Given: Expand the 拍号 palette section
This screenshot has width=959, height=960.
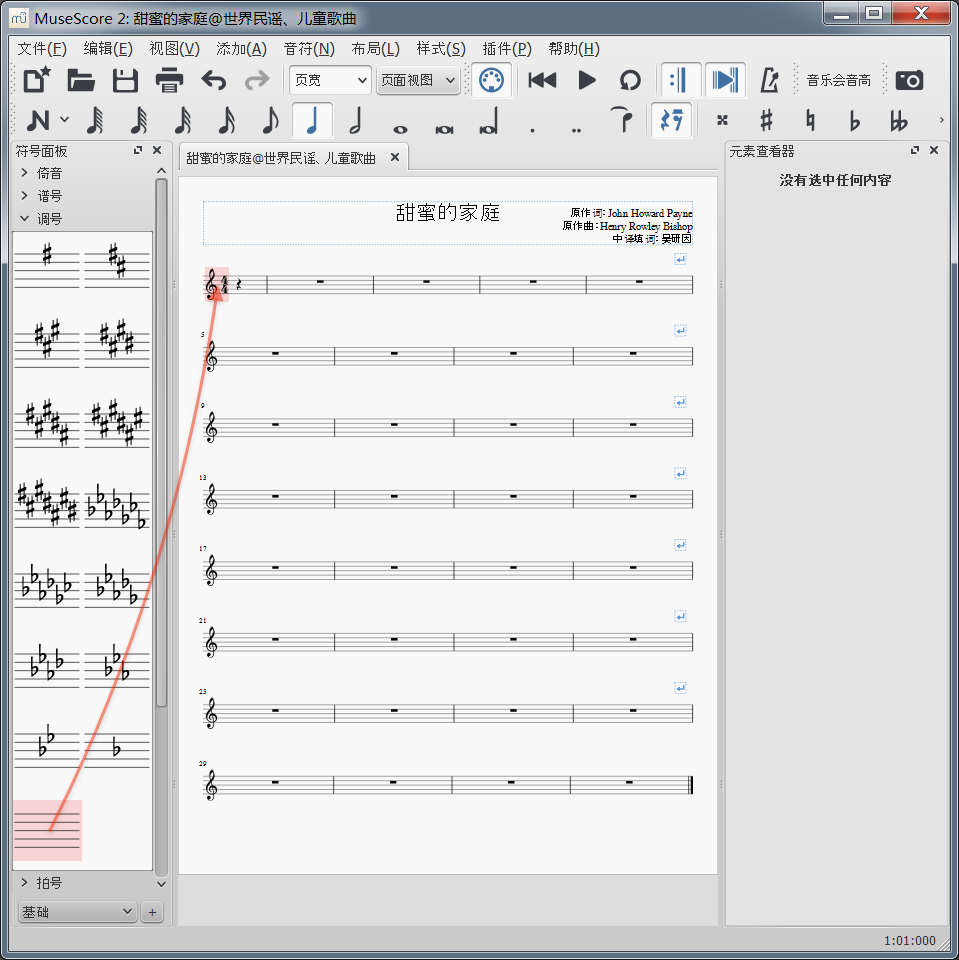Looking at the screenshot, I should [x=49, y=883].
